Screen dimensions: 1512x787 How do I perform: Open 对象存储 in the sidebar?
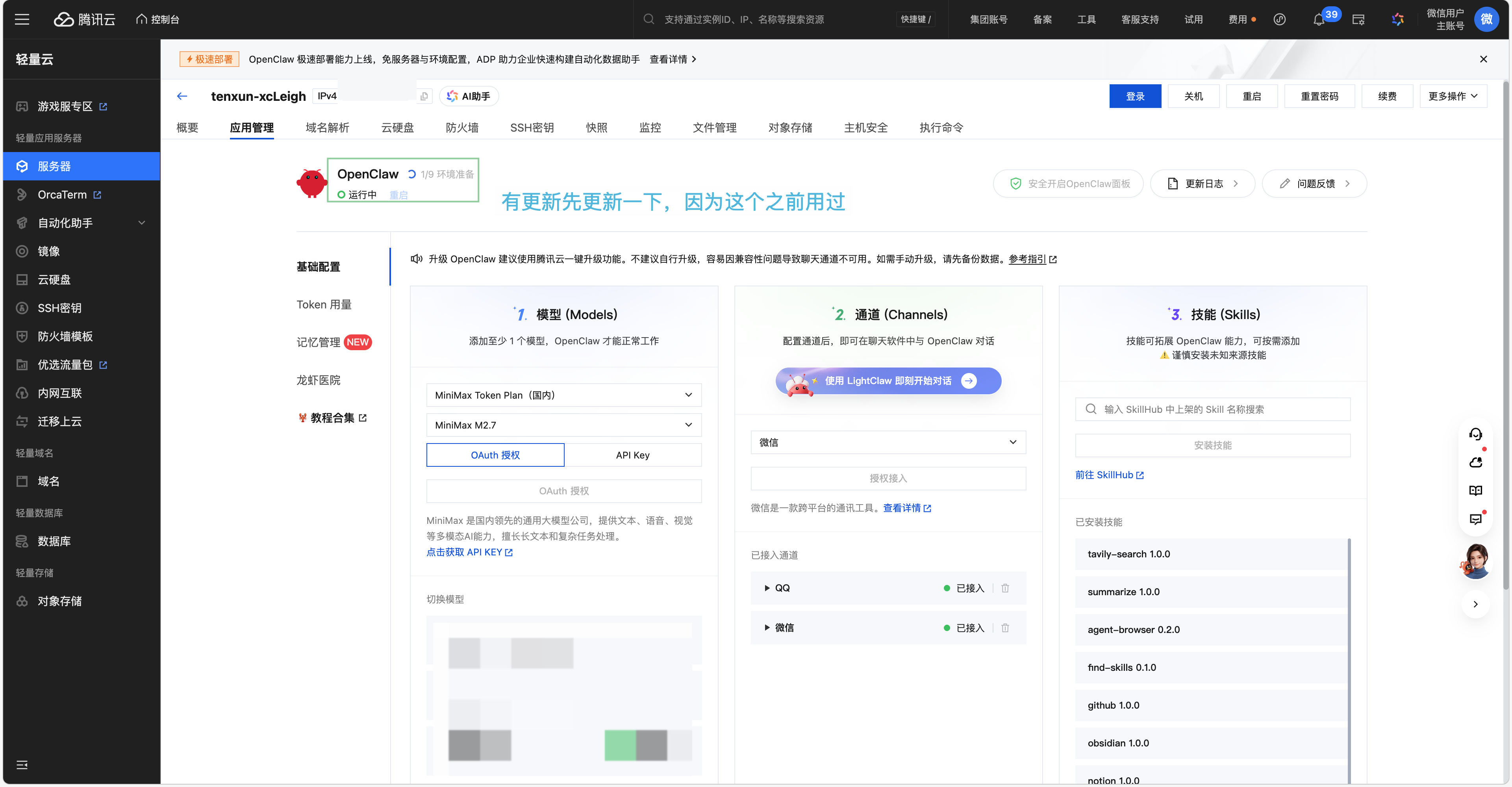pyautogui.click(x=59, y=601)
